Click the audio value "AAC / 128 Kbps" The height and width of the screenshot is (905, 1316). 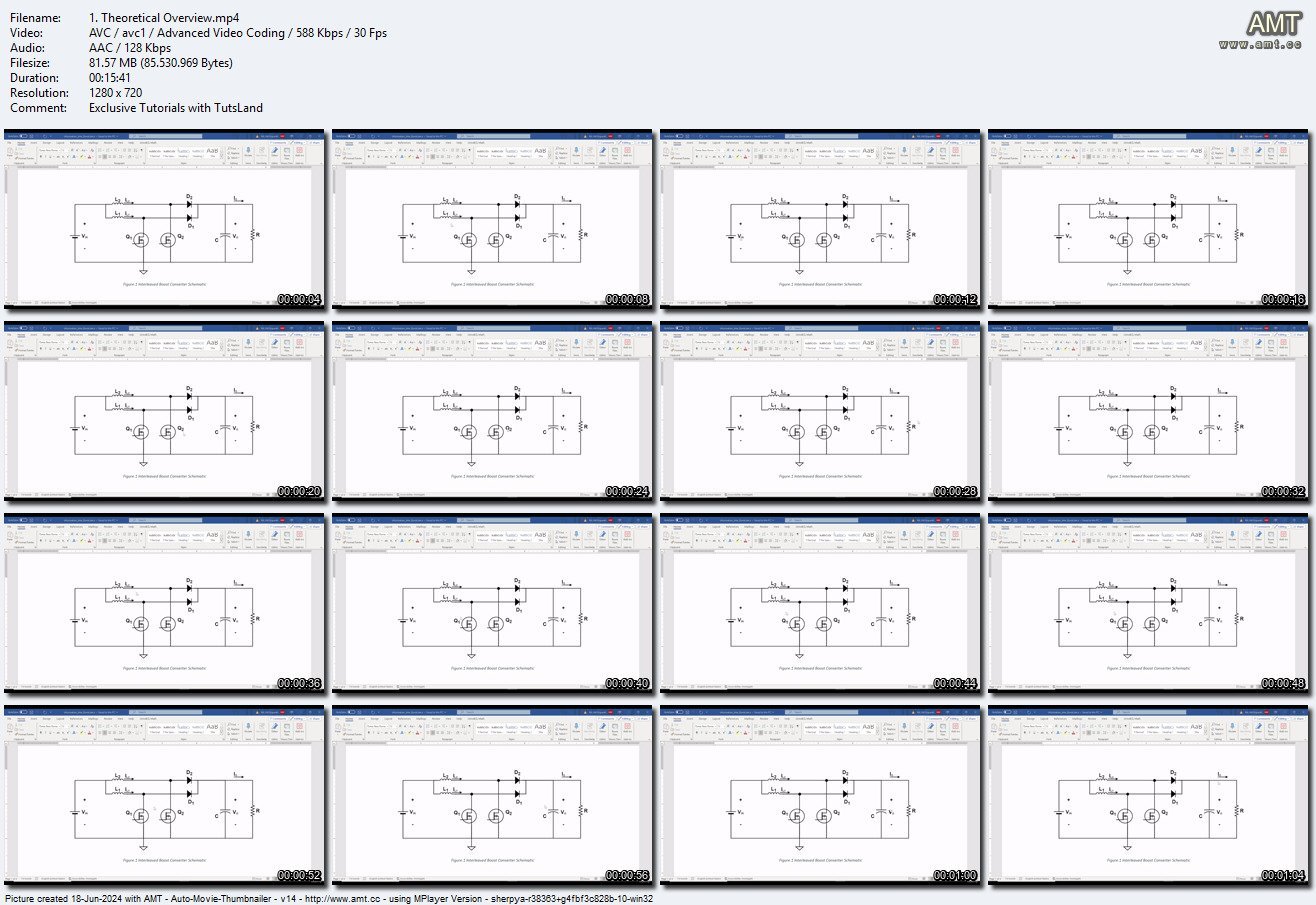pyautogui.click(x=129, y=47)
